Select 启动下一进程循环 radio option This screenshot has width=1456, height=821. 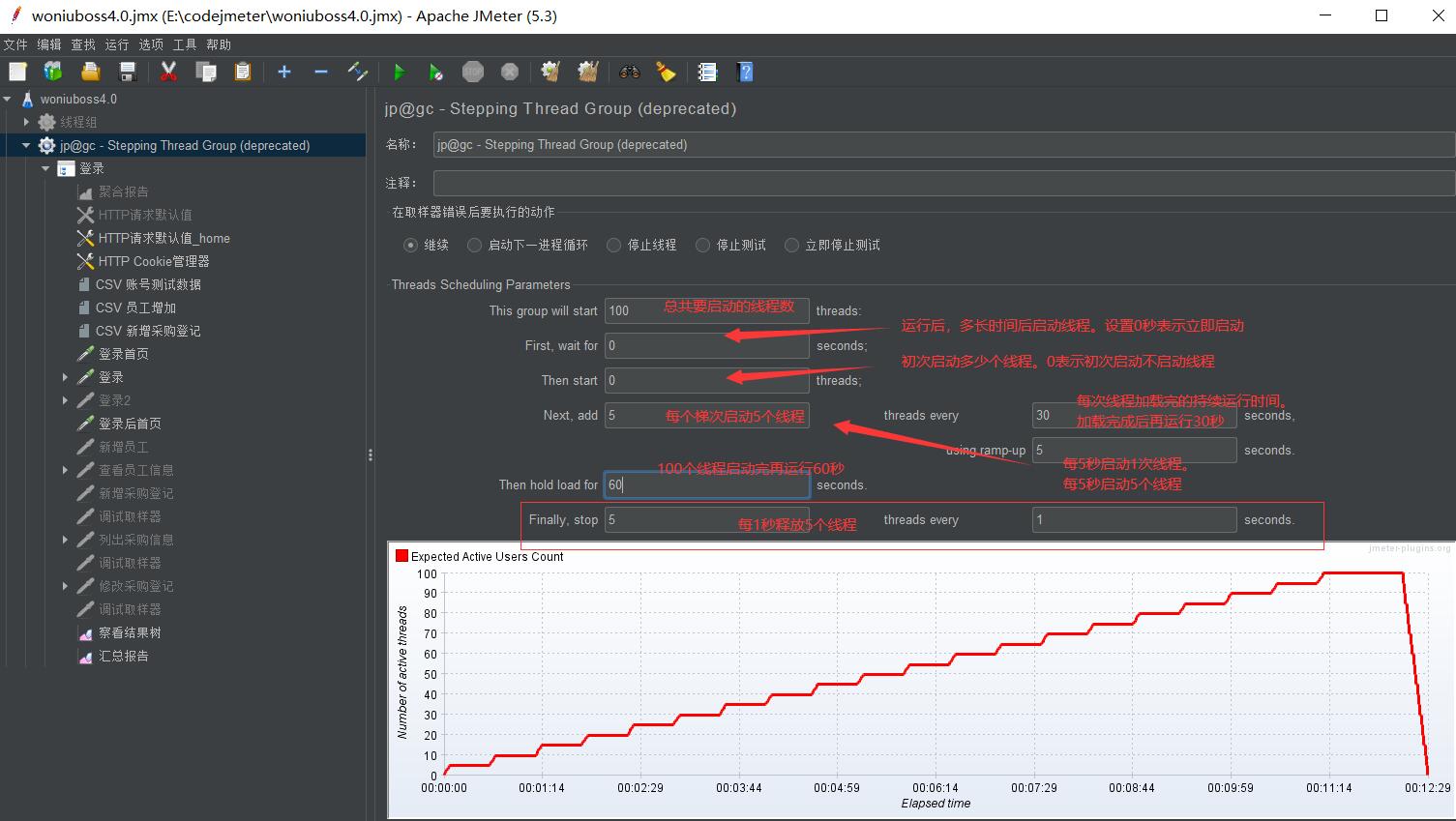474,245
